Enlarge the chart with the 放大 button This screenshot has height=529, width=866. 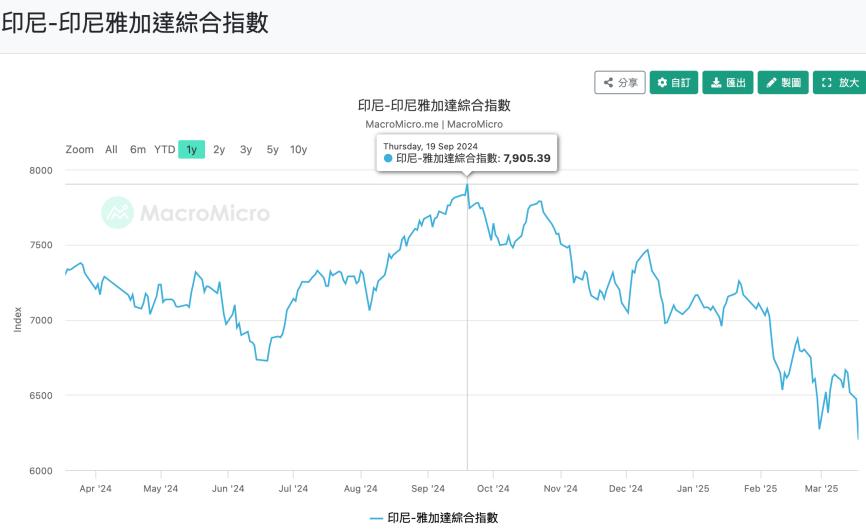coord(839,82)
